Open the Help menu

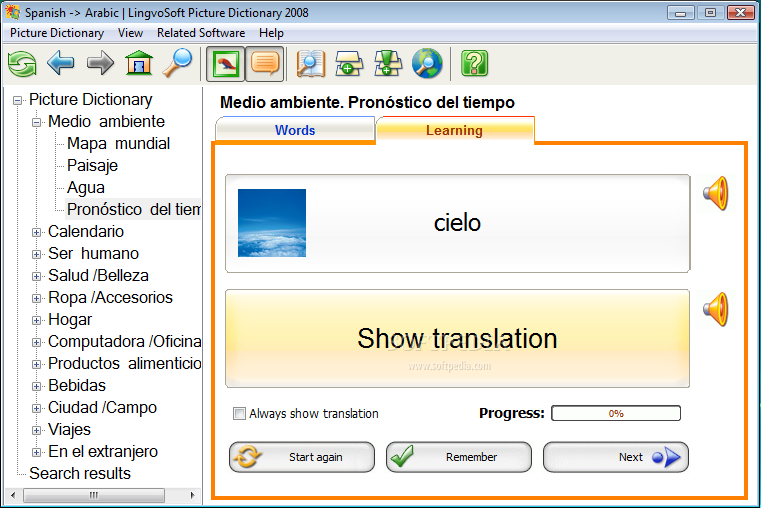click(271, 33)
